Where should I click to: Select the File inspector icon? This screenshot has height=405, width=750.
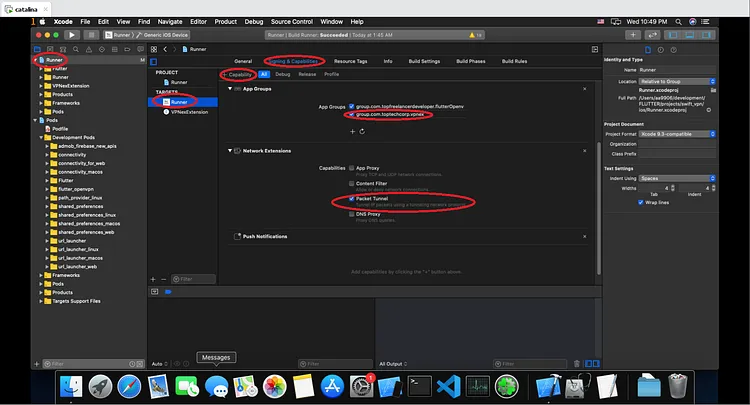(x=648, y=50)
